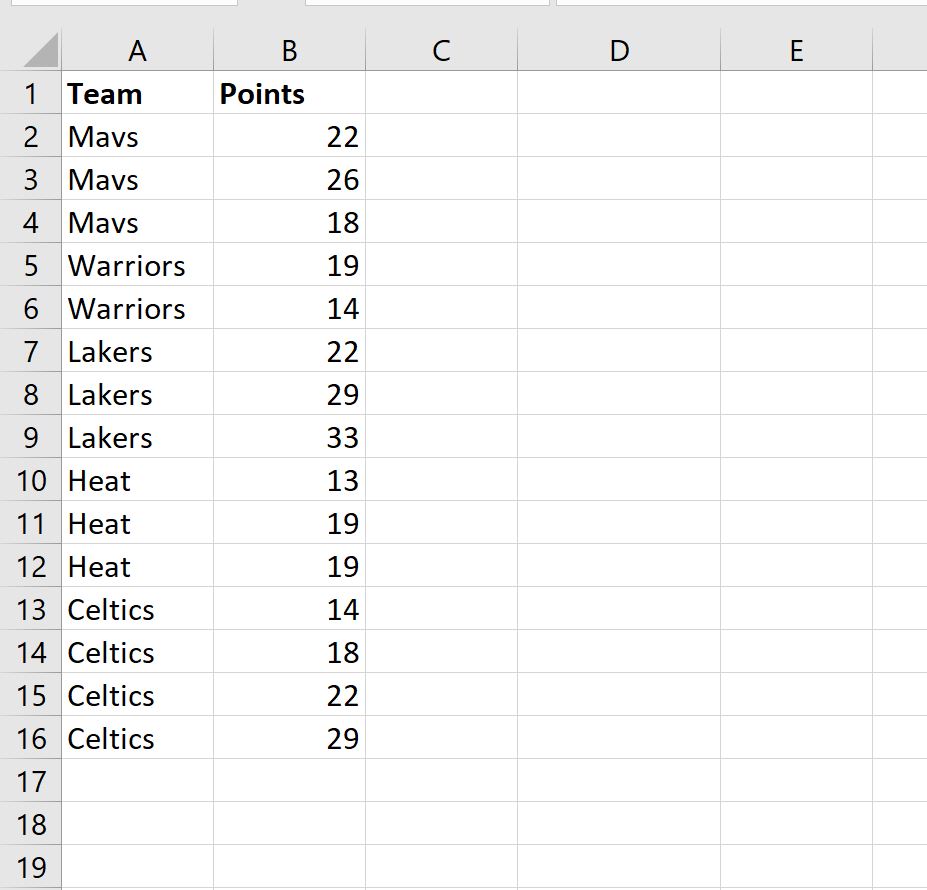Screen dimensions: 927x890
Task: Select the cell with value 33
Action: [x=290, y=437]
